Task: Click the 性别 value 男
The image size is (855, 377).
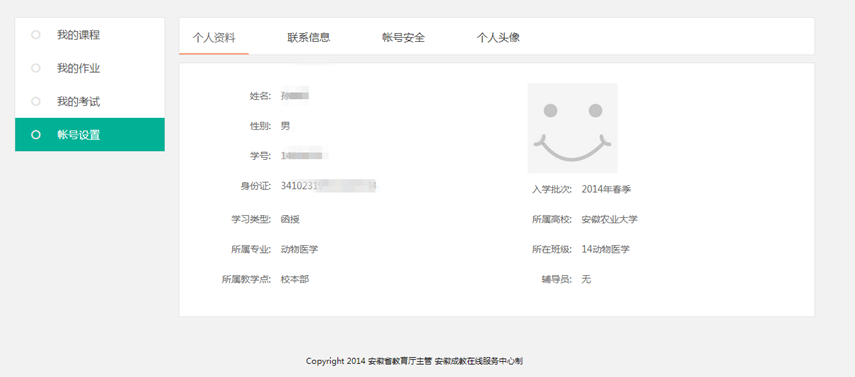Action: tap(285, 126)
